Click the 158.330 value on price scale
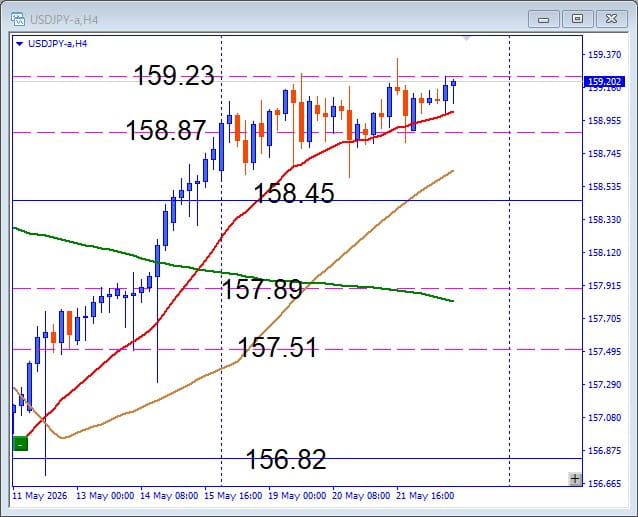 tap(605, 220)
